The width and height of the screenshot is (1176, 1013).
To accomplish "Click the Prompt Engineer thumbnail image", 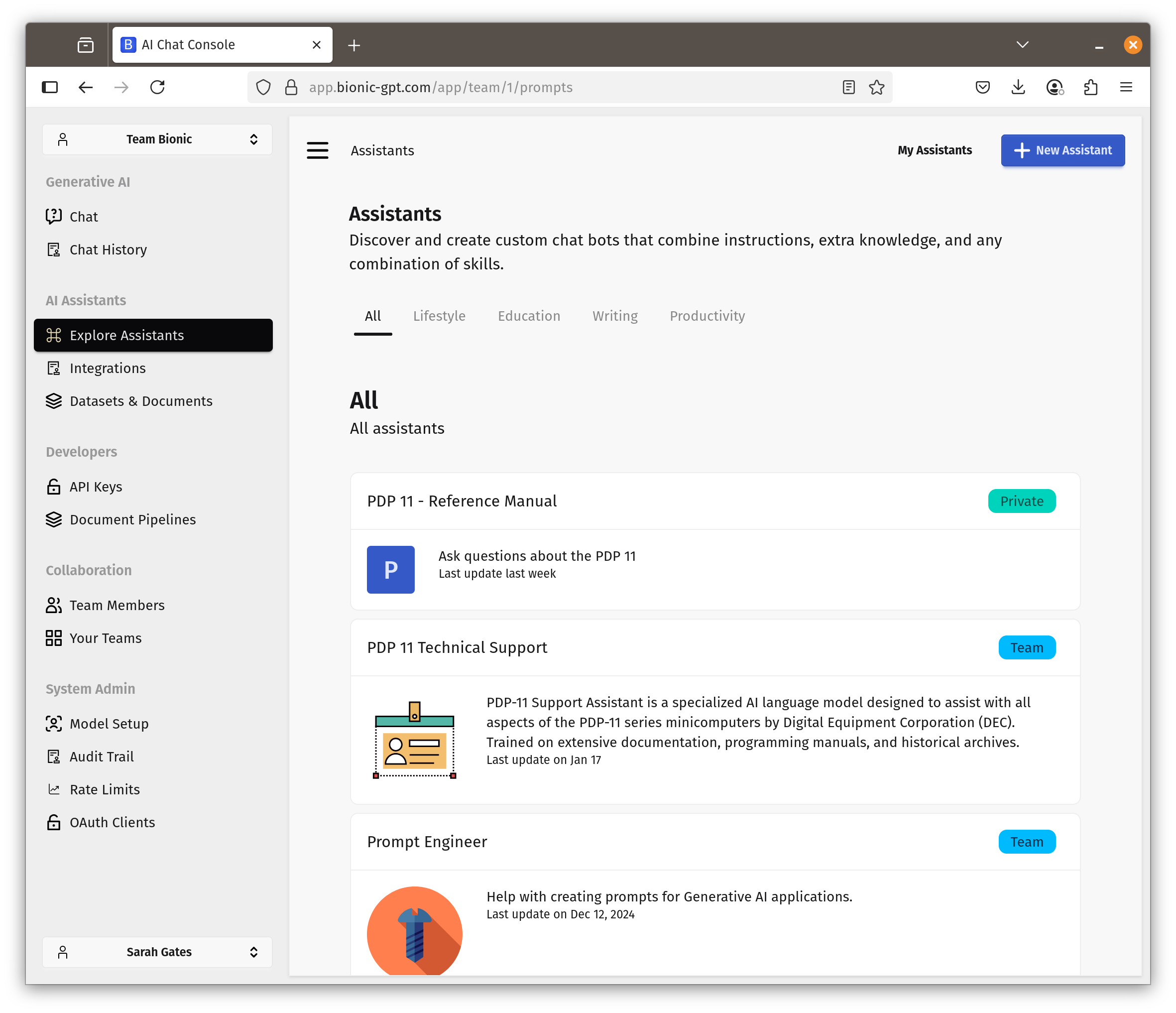I will pyautogui.click(x=414, y=932).
